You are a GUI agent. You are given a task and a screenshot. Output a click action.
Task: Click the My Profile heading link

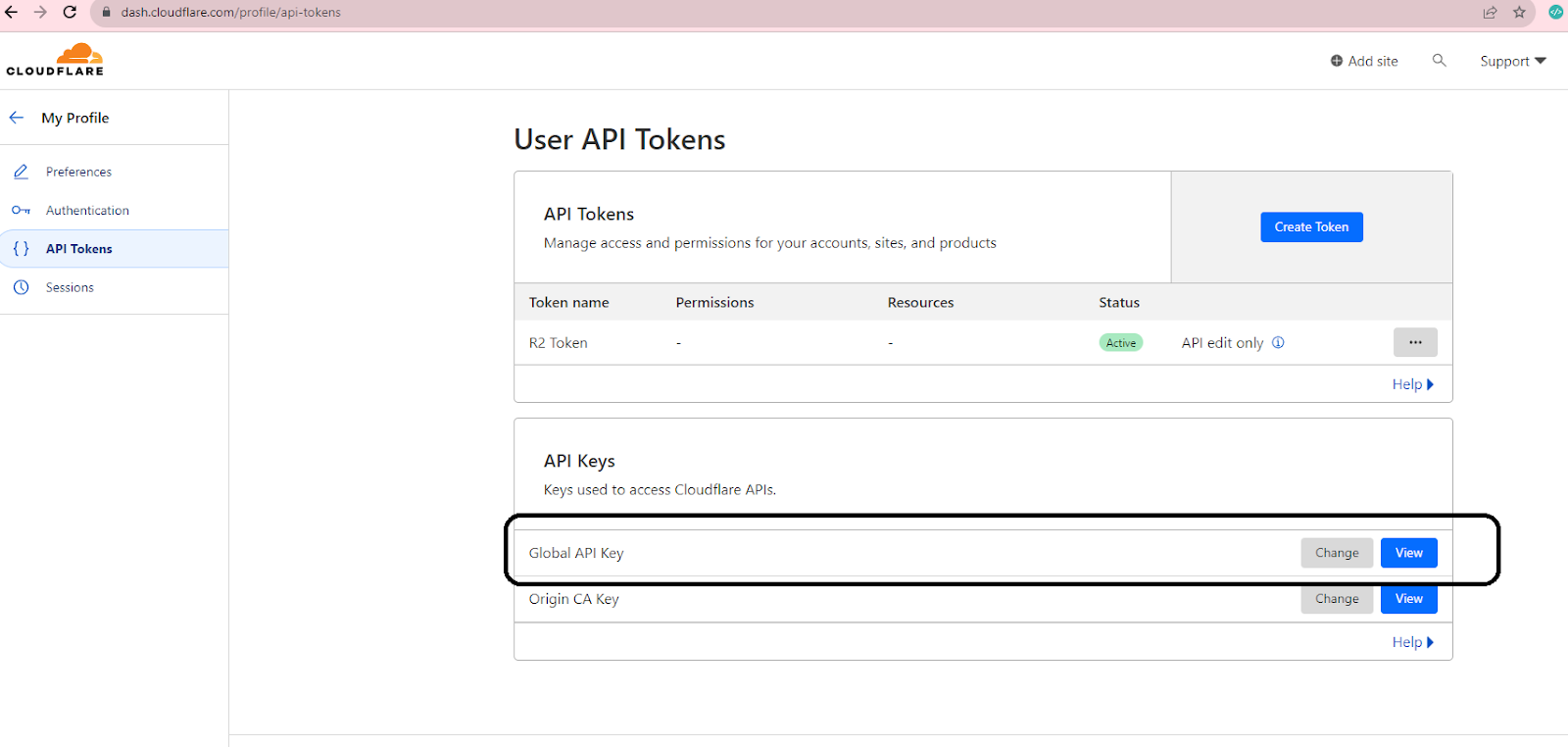pos(75,118)
